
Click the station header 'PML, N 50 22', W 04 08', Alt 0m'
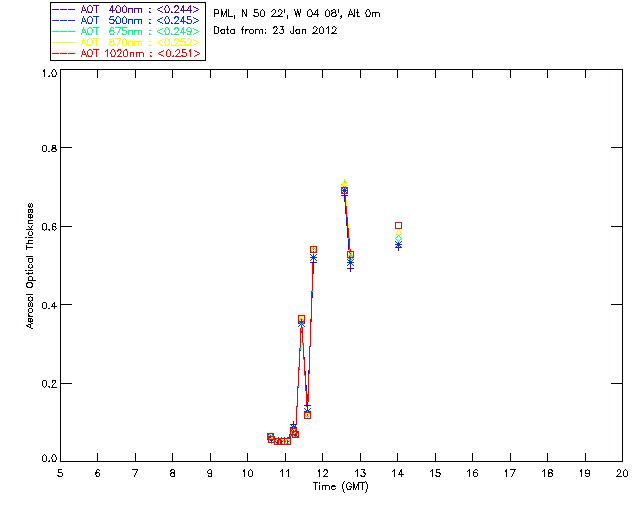297,13
